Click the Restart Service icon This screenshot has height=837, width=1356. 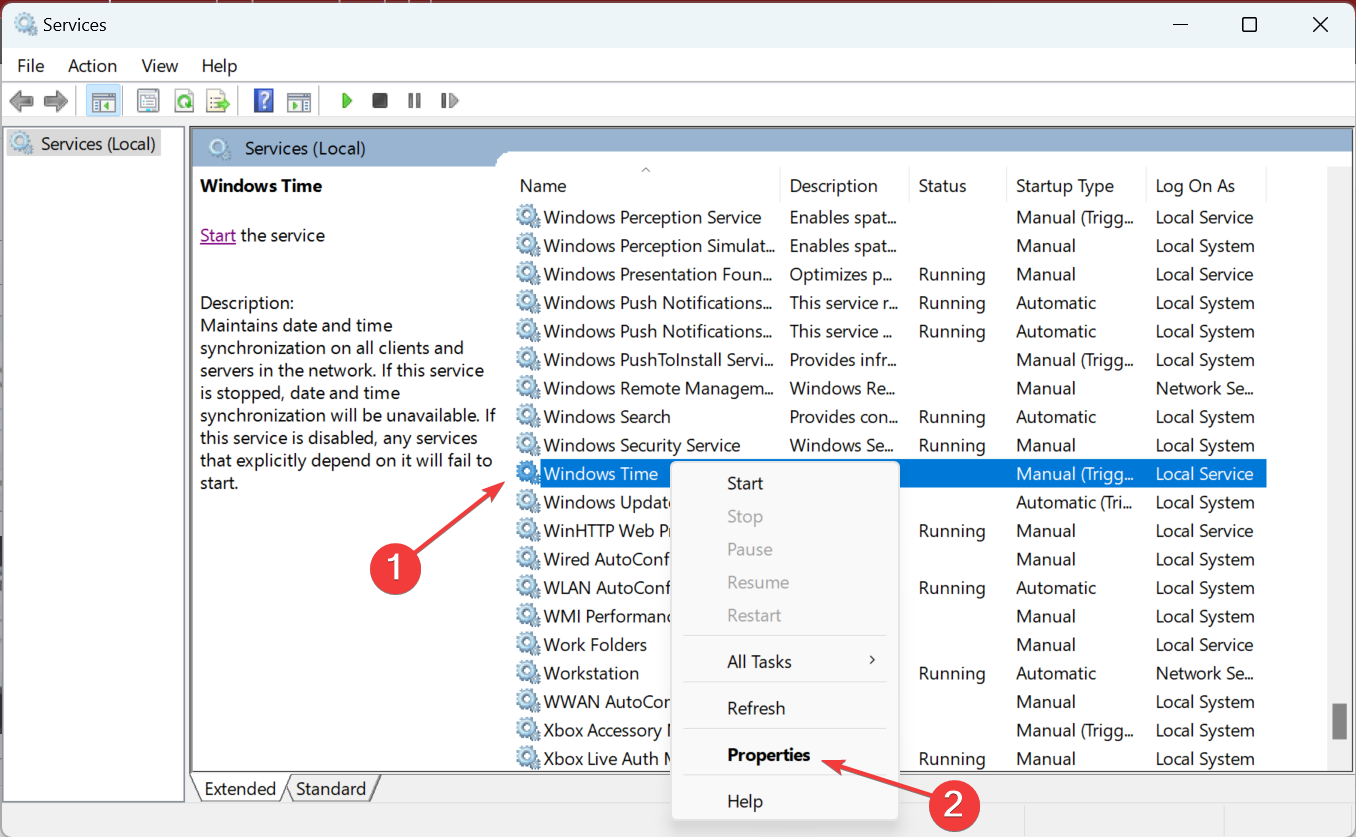pyautogui.click(x=450, y=101)
